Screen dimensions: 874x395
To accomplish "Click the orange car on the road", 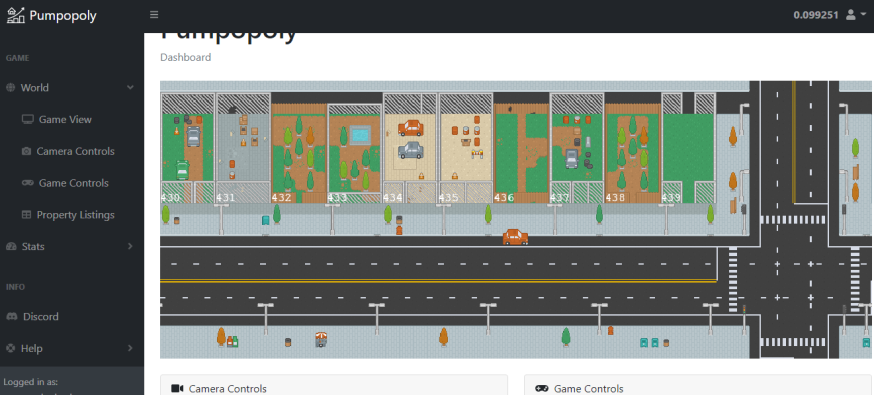I will [515, 237].
